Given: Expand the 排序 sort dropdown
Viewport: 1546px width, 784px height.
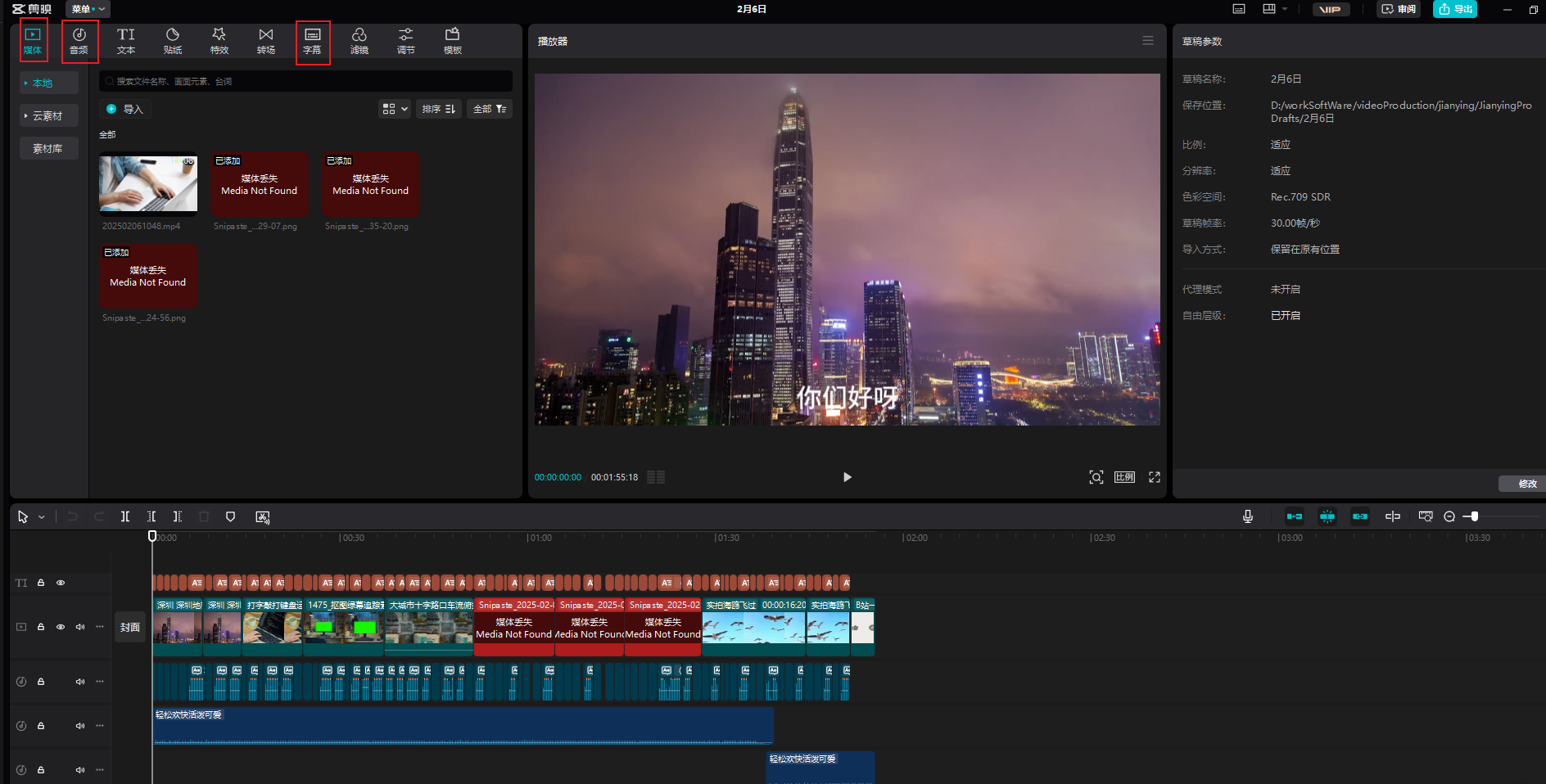Looking at the screenshot, I should click(439, 109).
